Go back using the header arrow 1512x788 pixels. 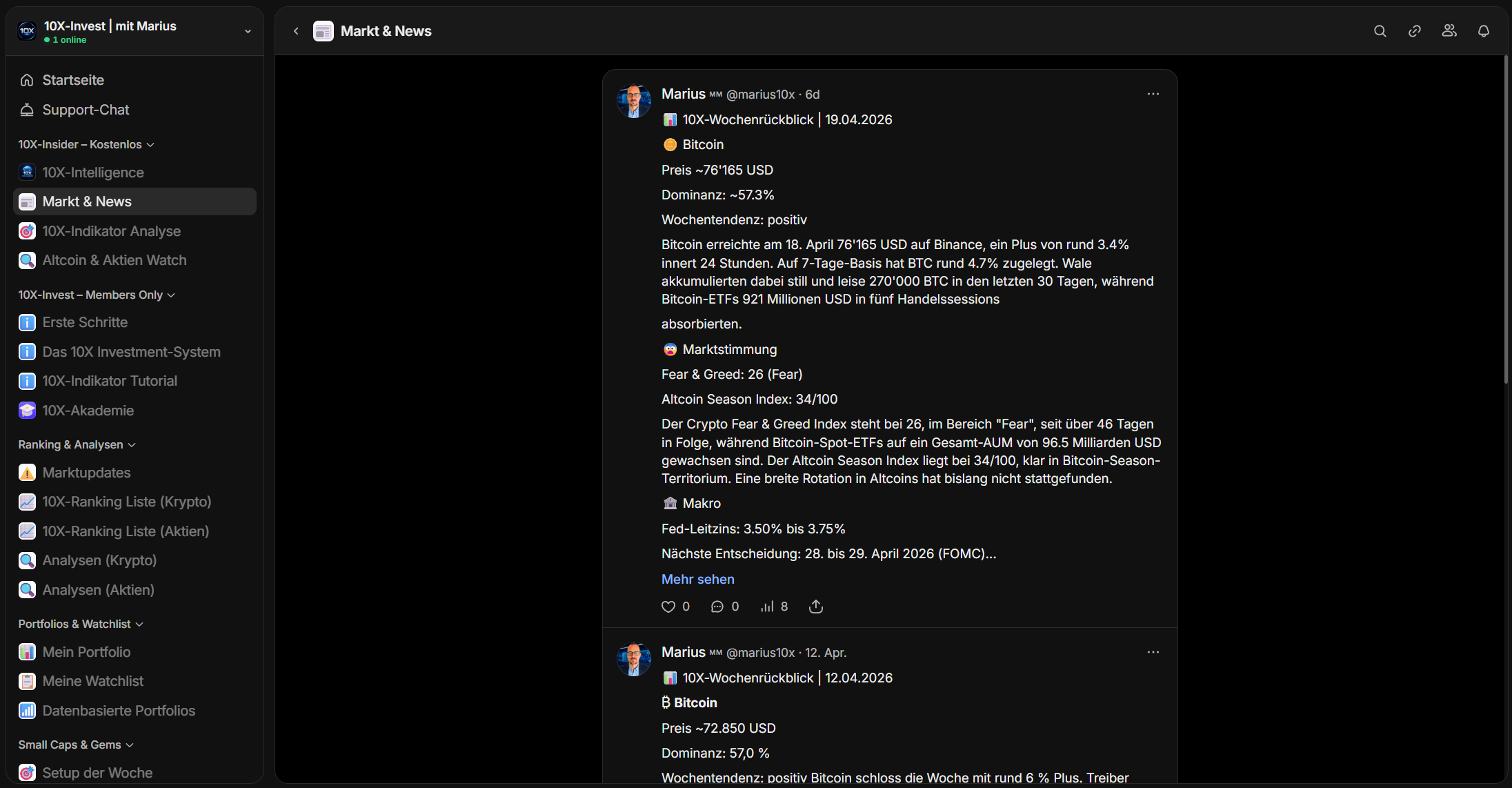[x=296, y=31]
